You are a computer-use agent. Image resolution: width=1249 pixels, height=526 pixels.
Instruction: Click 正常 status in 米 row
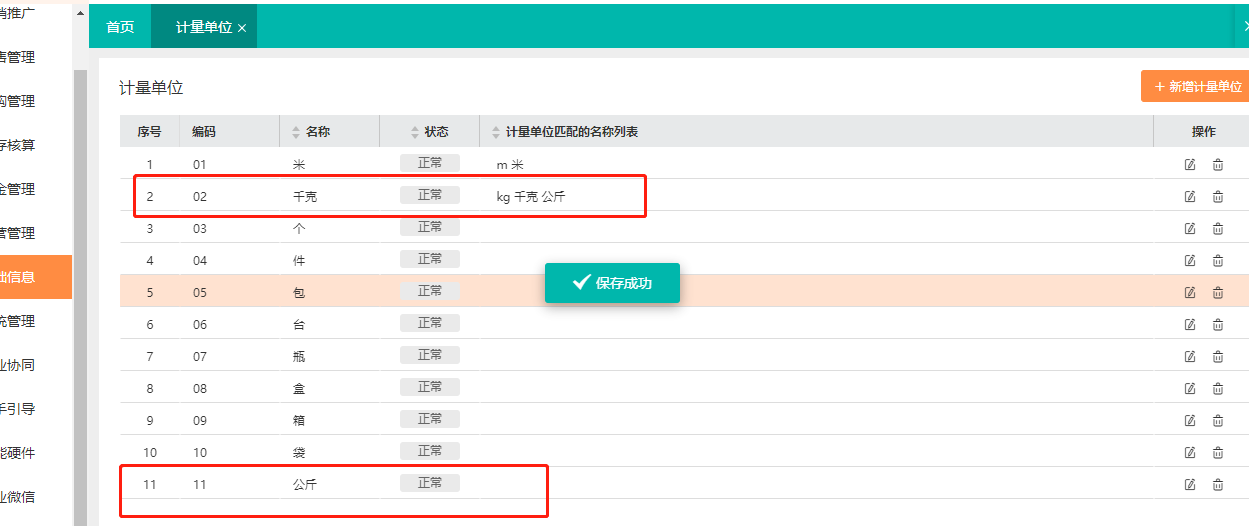[x=430, y=163]
